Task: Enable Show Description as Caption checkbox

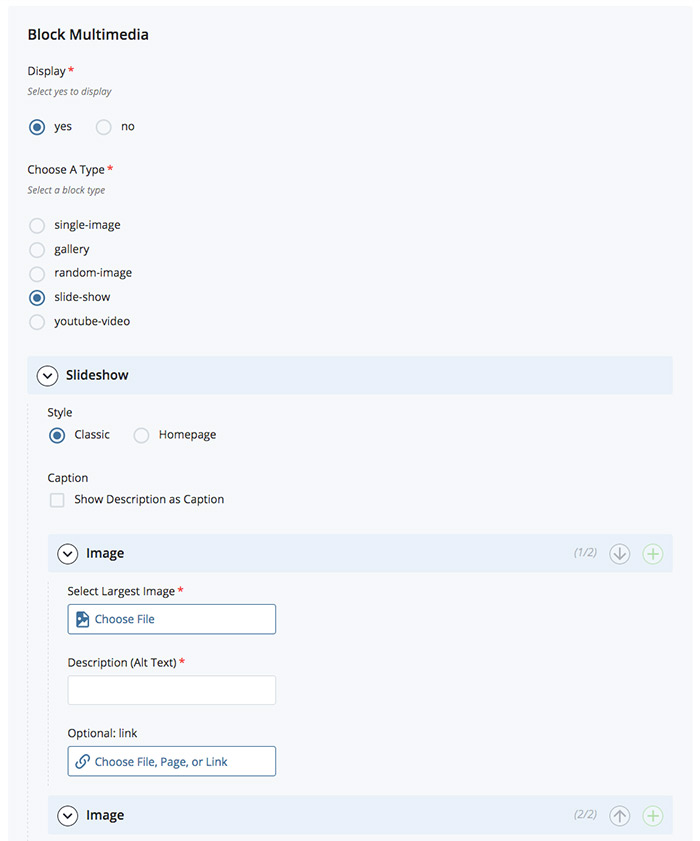Action: 57,500
